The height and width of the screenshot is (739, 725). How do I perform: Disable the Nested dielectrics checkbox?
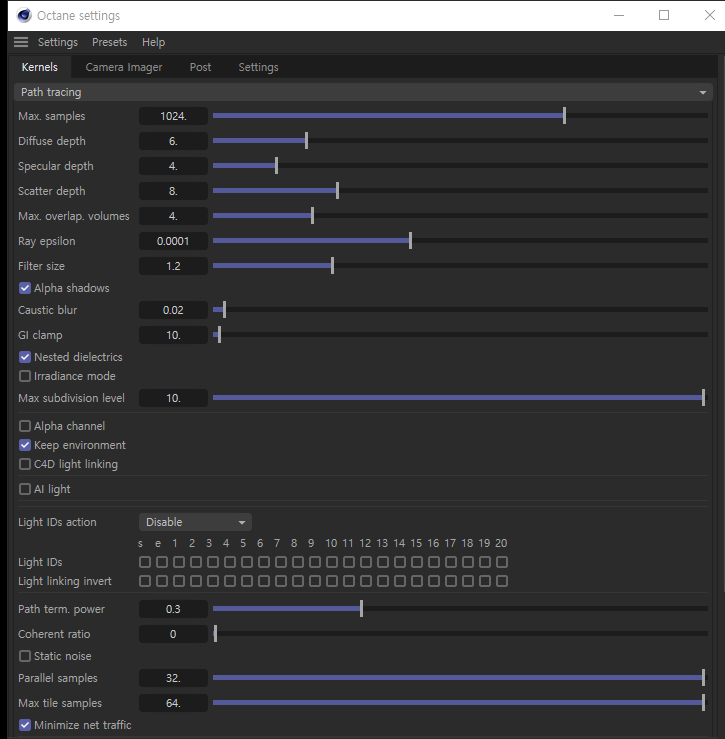coord(25,357)
